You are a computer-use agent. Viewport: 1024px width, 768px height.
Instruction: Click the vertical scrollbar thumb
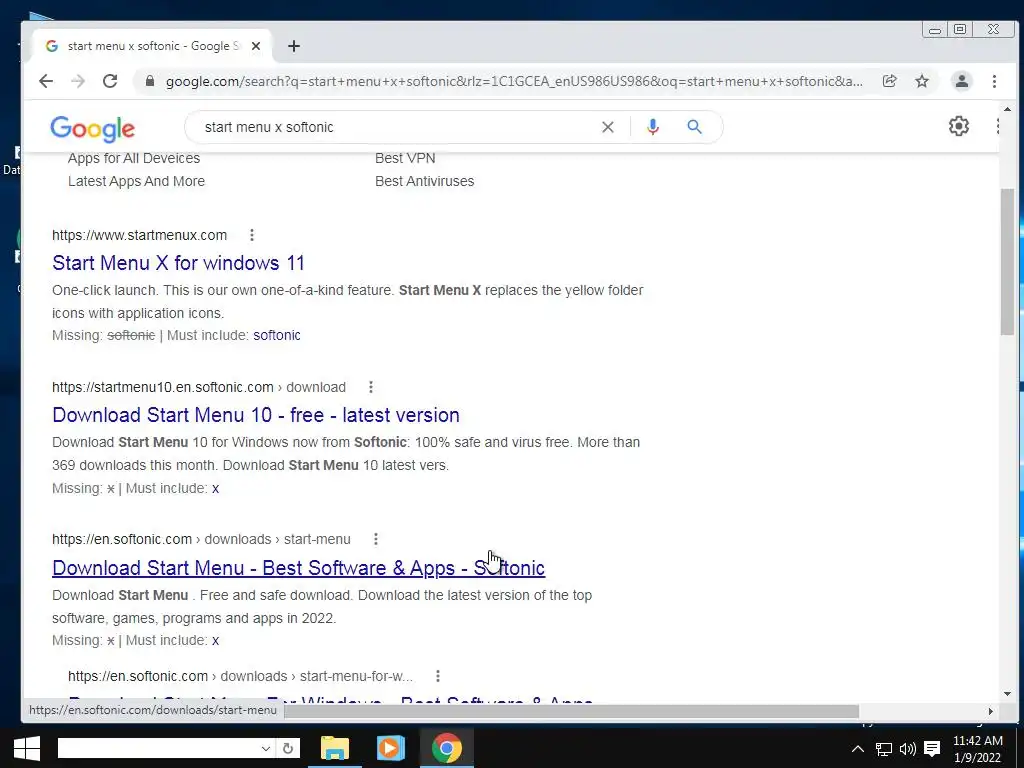click(1007, 261)
